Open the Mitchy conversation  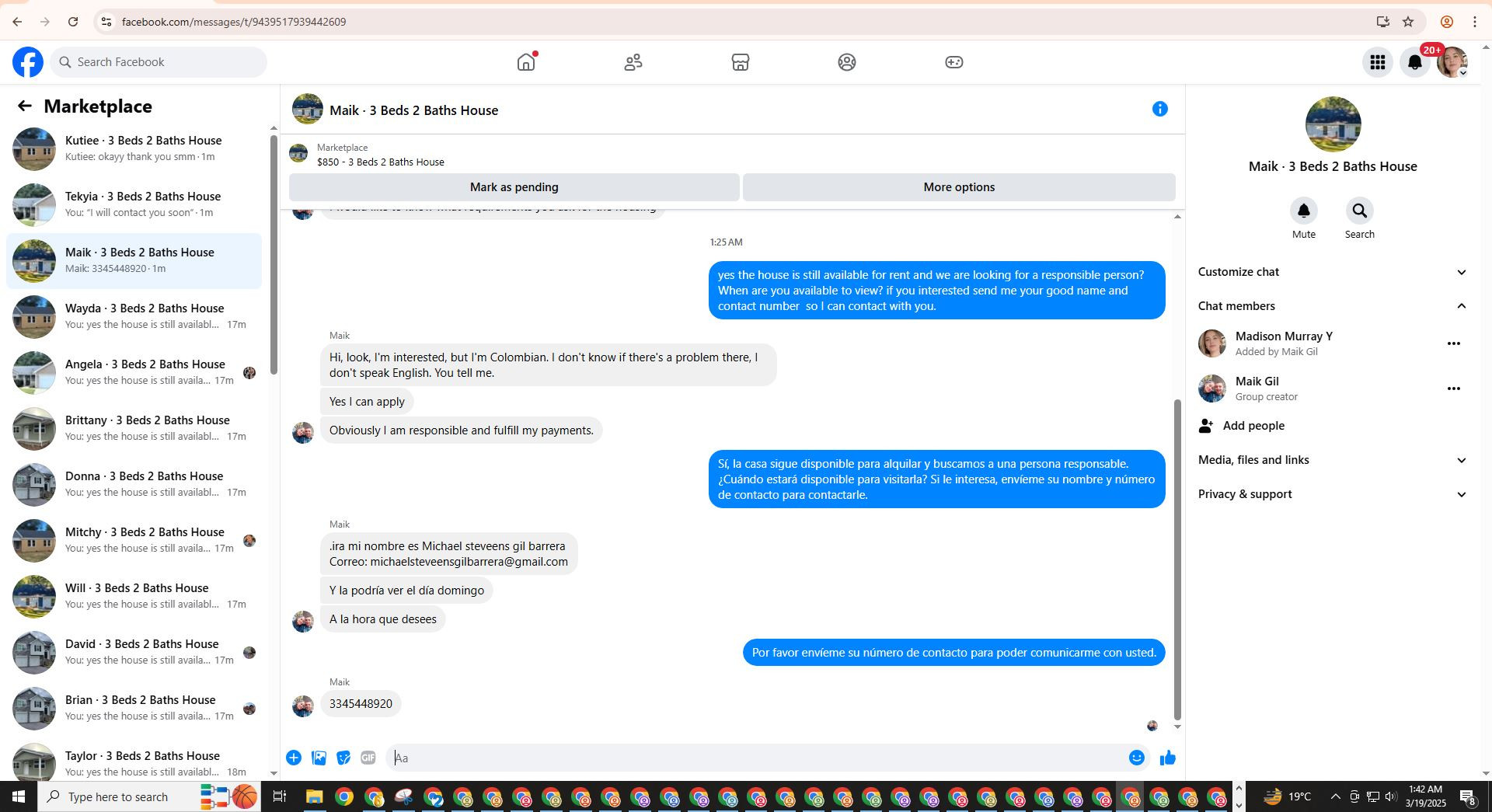[x=134, y=540]
